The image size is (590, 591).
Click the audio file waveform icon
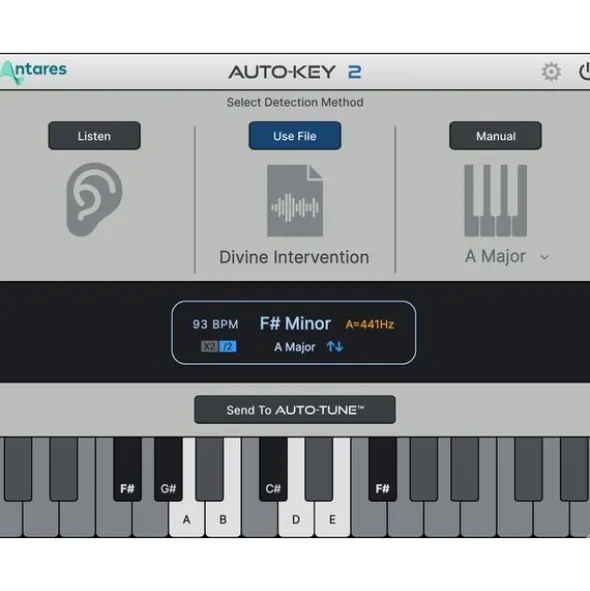point(295,201)
